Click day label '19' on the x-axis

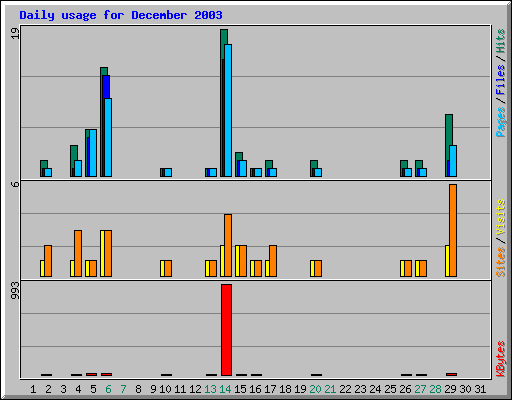(x=300, y=389)
